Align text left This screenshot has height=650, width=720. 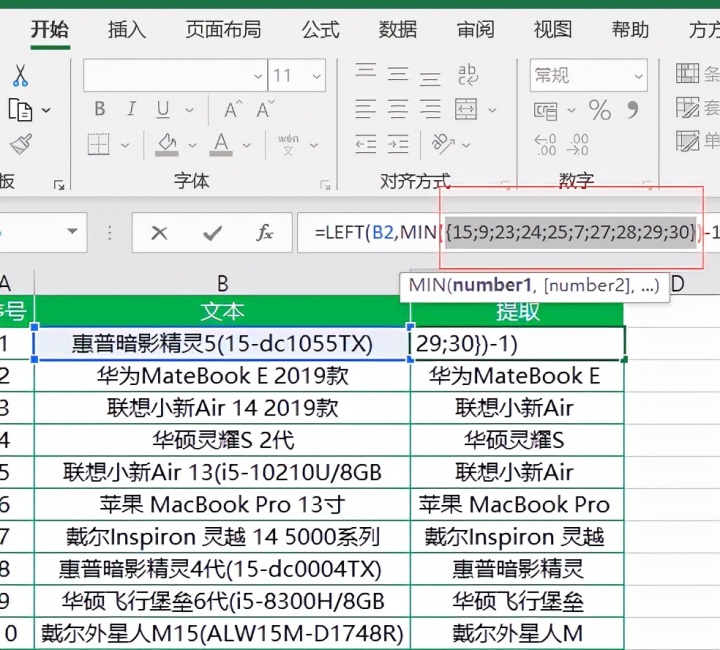[366, 110]
